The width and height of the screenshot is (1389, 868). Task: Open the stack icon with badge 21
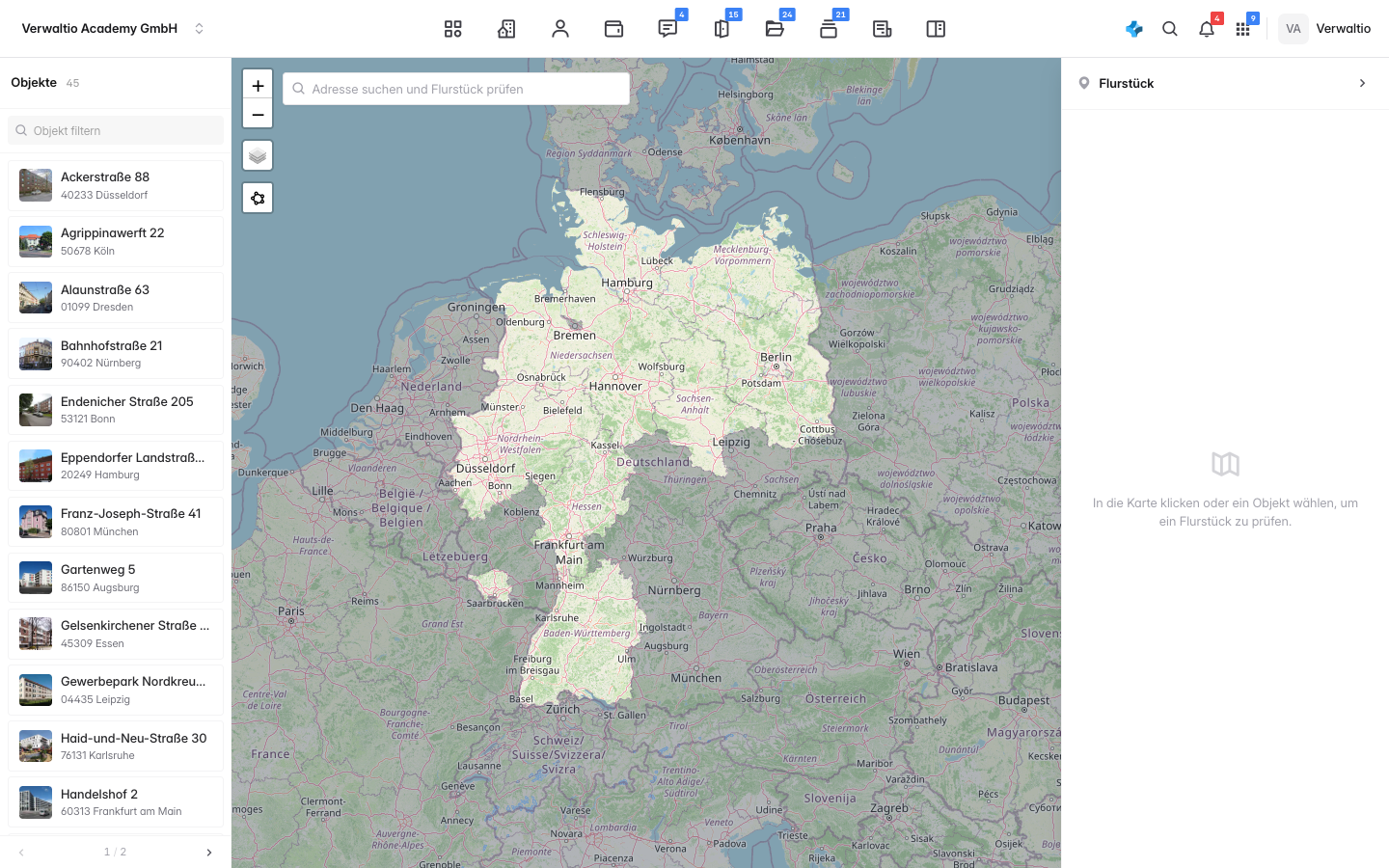(829, 29)
